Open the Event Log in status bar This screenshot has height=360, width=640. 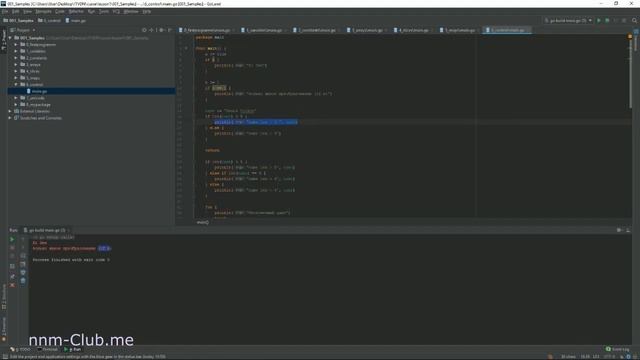(x=618, y=349)
